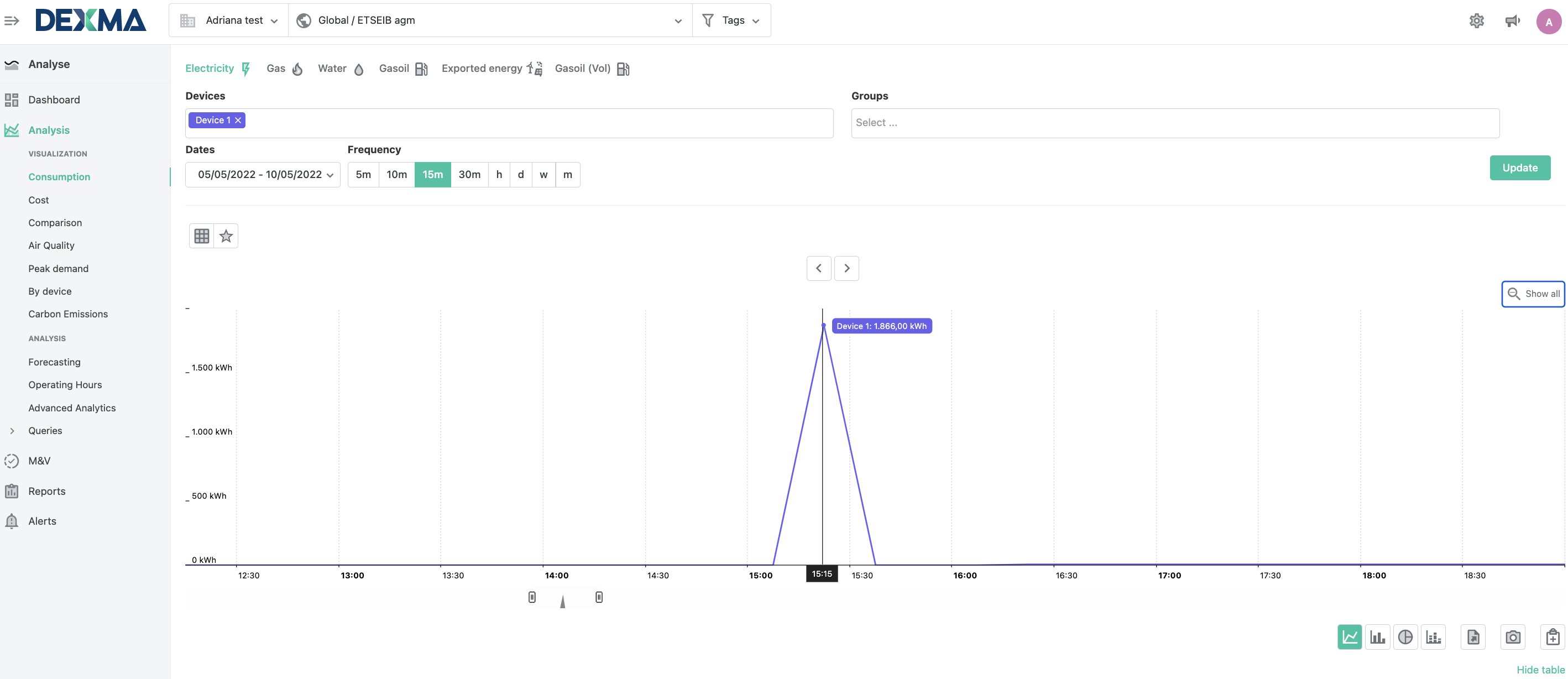
Task: Toggle the table grid view icon
Action: click(x=201, y=236)
